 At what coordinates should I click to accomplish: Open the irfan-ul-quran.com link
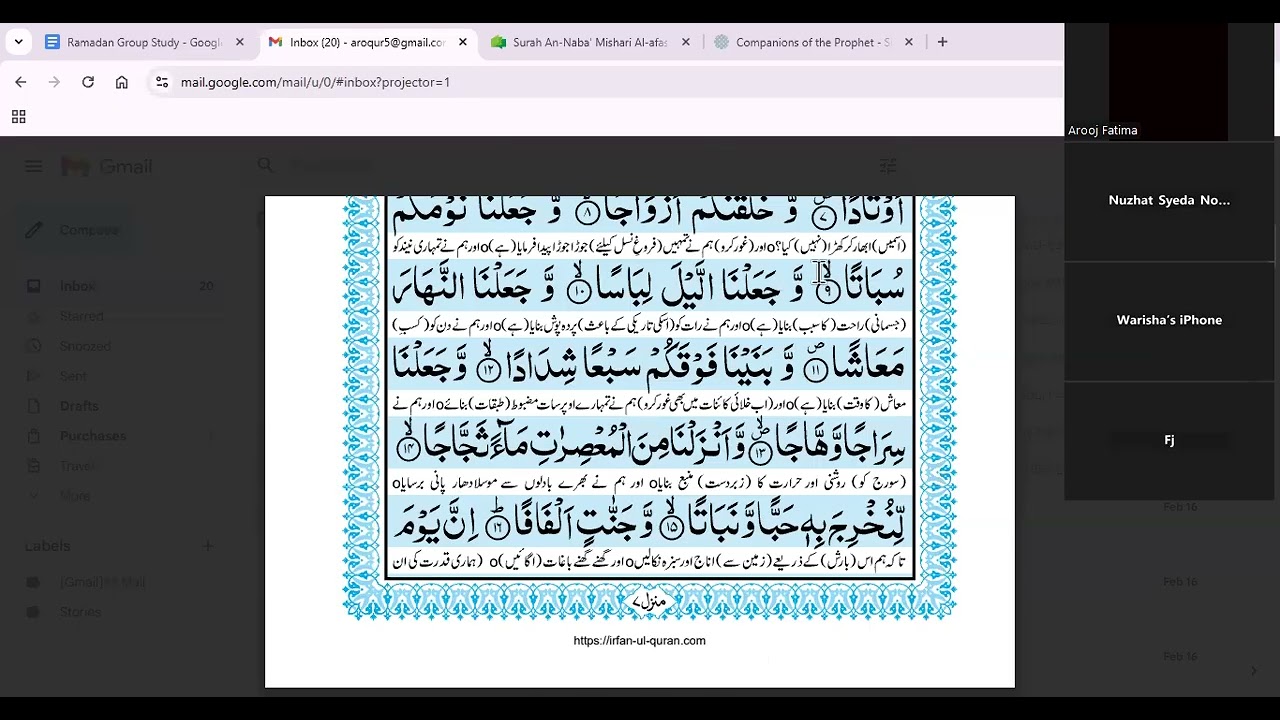[x=640, y=641]
